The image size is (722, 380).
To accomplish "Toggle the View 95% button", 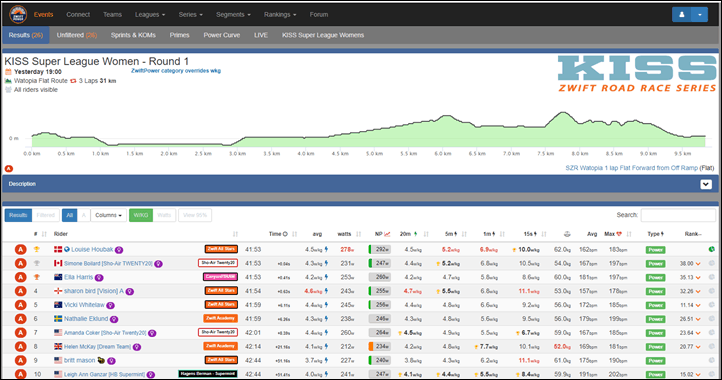I will pyautogui.click(x=195, y=215).
